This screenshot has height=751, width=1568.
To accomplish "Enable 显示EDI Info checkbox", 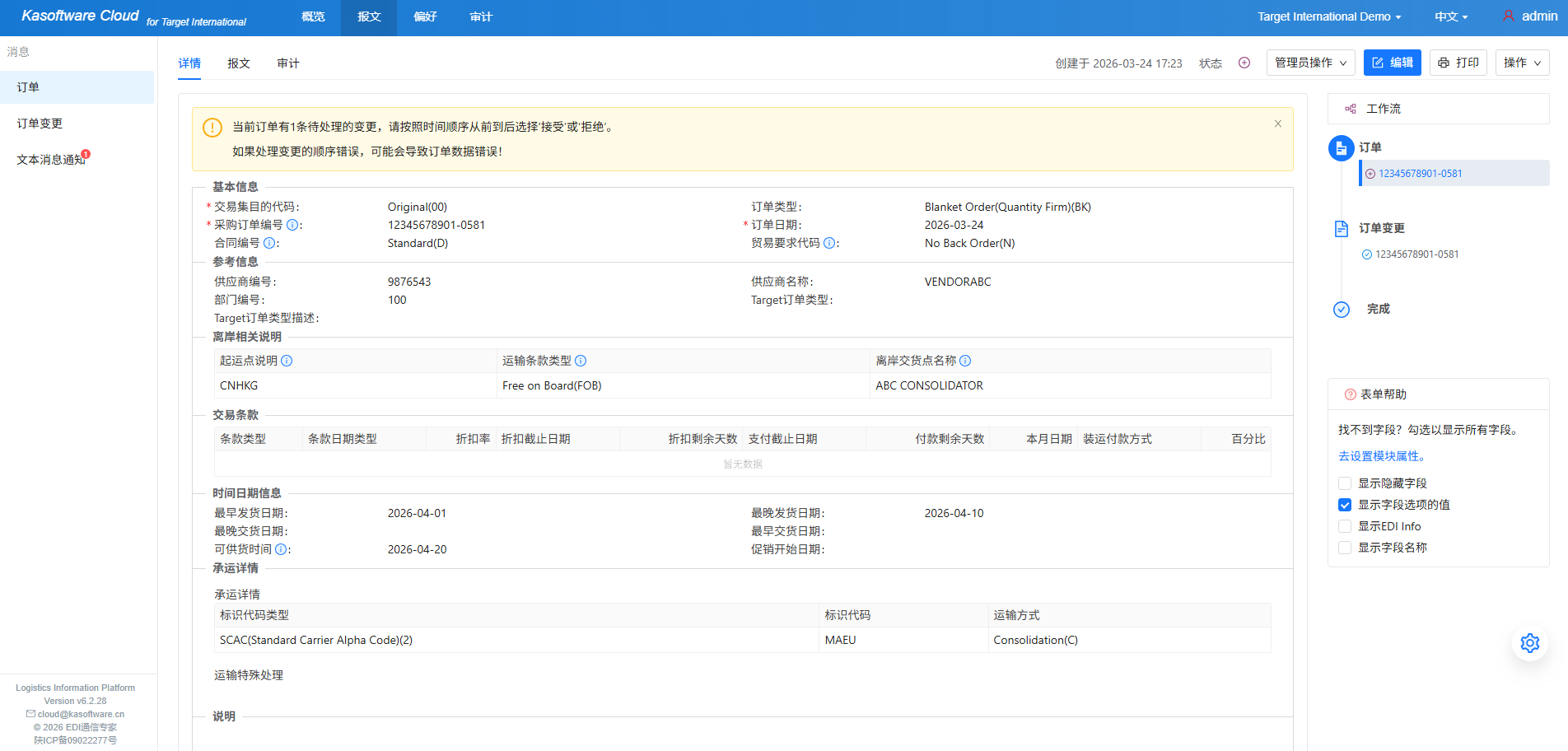I will tap(1345, 526).
